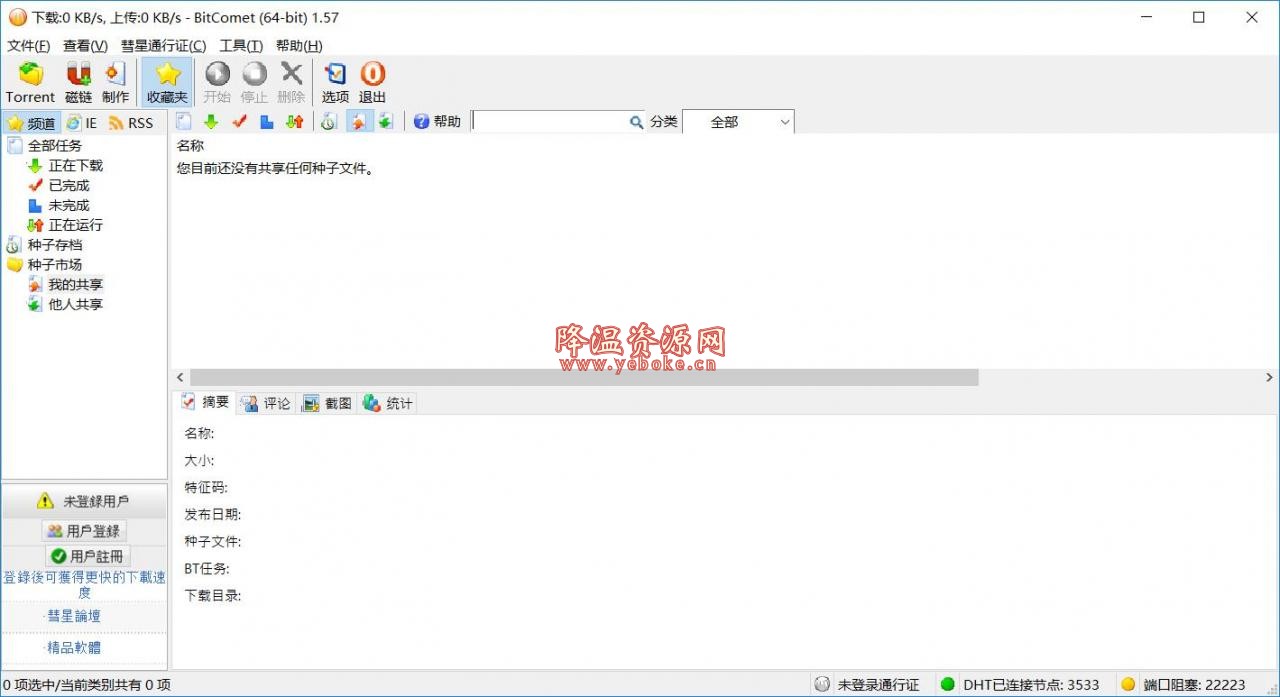1280x697 pixels.
Task: Click the green down-arrow downloading filter icon
Action: (211, 122)
